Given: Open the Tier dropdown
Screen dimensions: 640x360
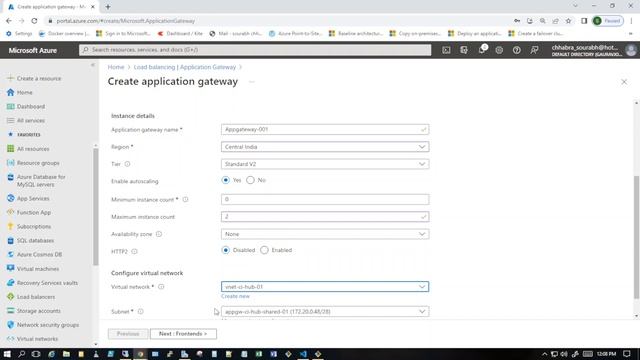Looking at the screenshot, I should click(325, 164).
